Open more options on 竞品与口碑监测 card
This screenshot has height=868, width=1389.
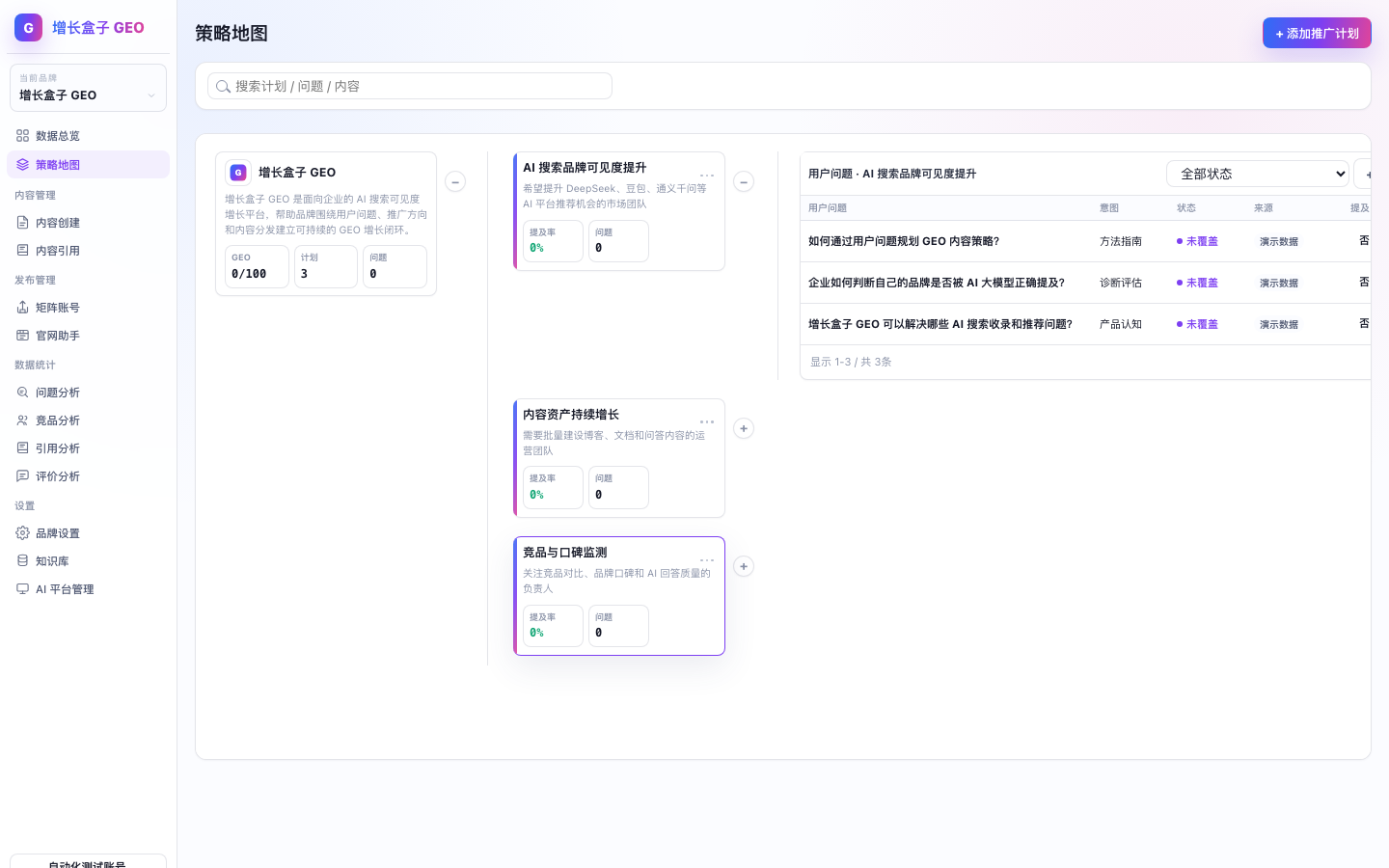click(707, 559)
